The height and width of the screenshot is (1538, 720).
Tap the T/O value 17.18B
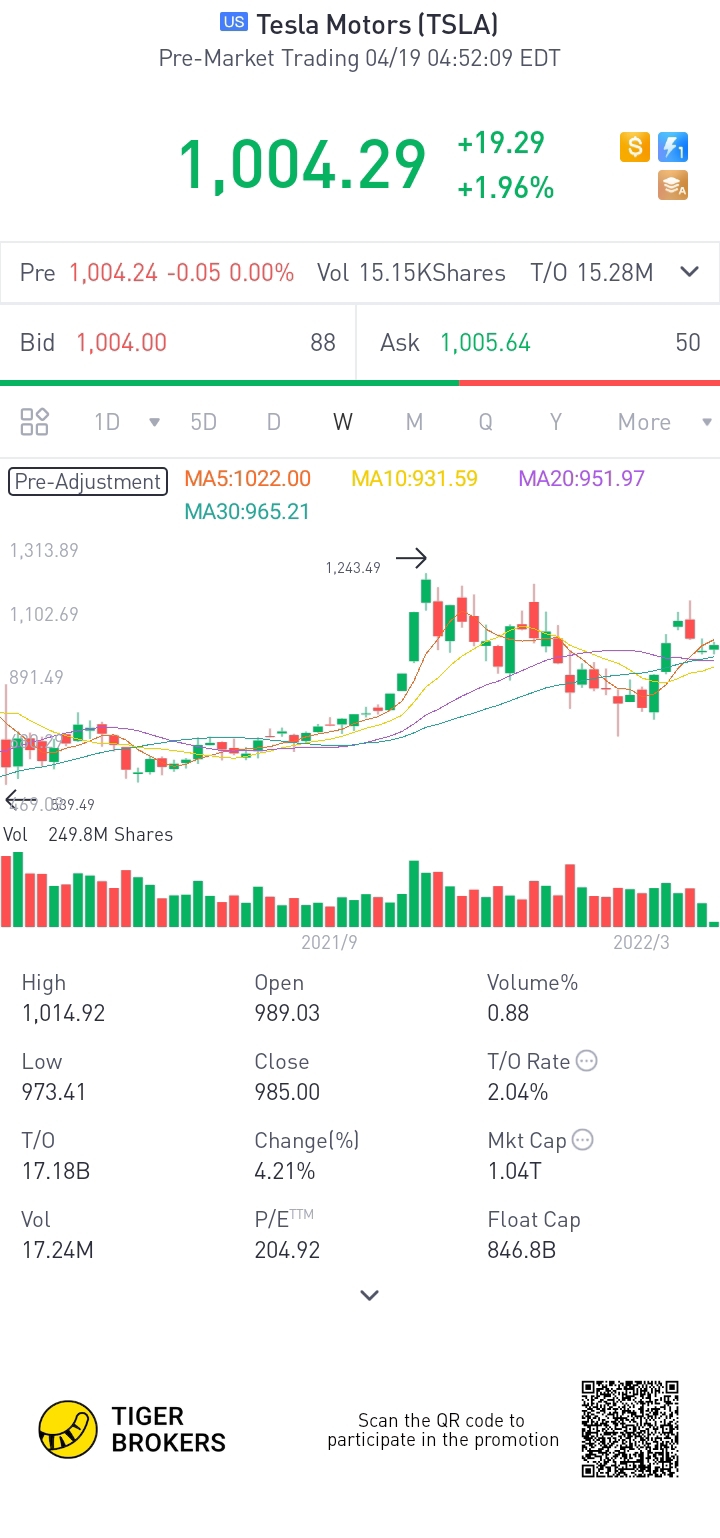tap(56, 1171)
